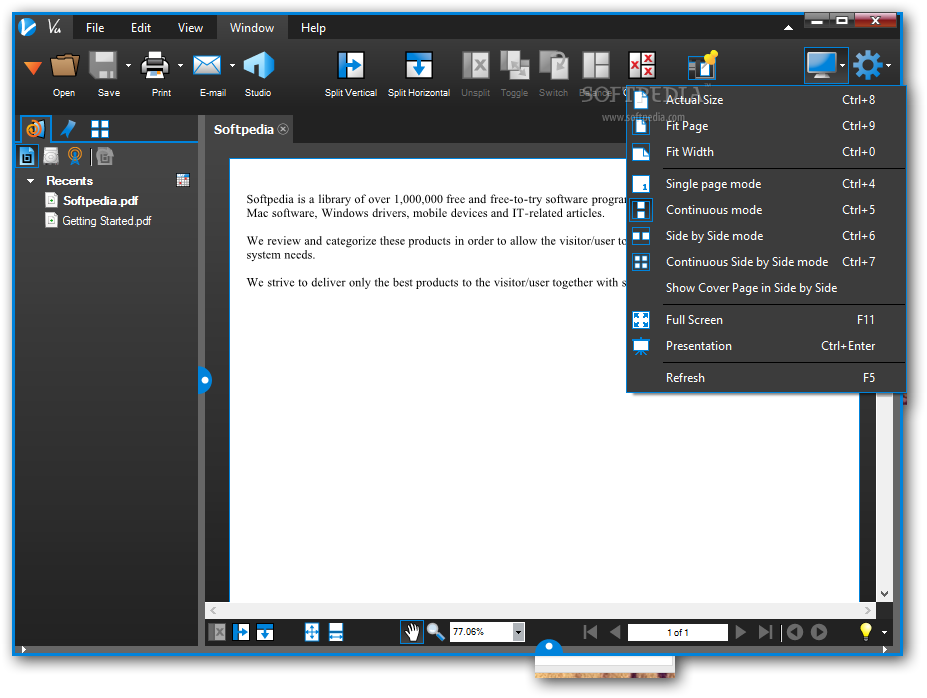The image size is (927, 698).
Task: Click the Print icon
Action: tap(155, 66)
